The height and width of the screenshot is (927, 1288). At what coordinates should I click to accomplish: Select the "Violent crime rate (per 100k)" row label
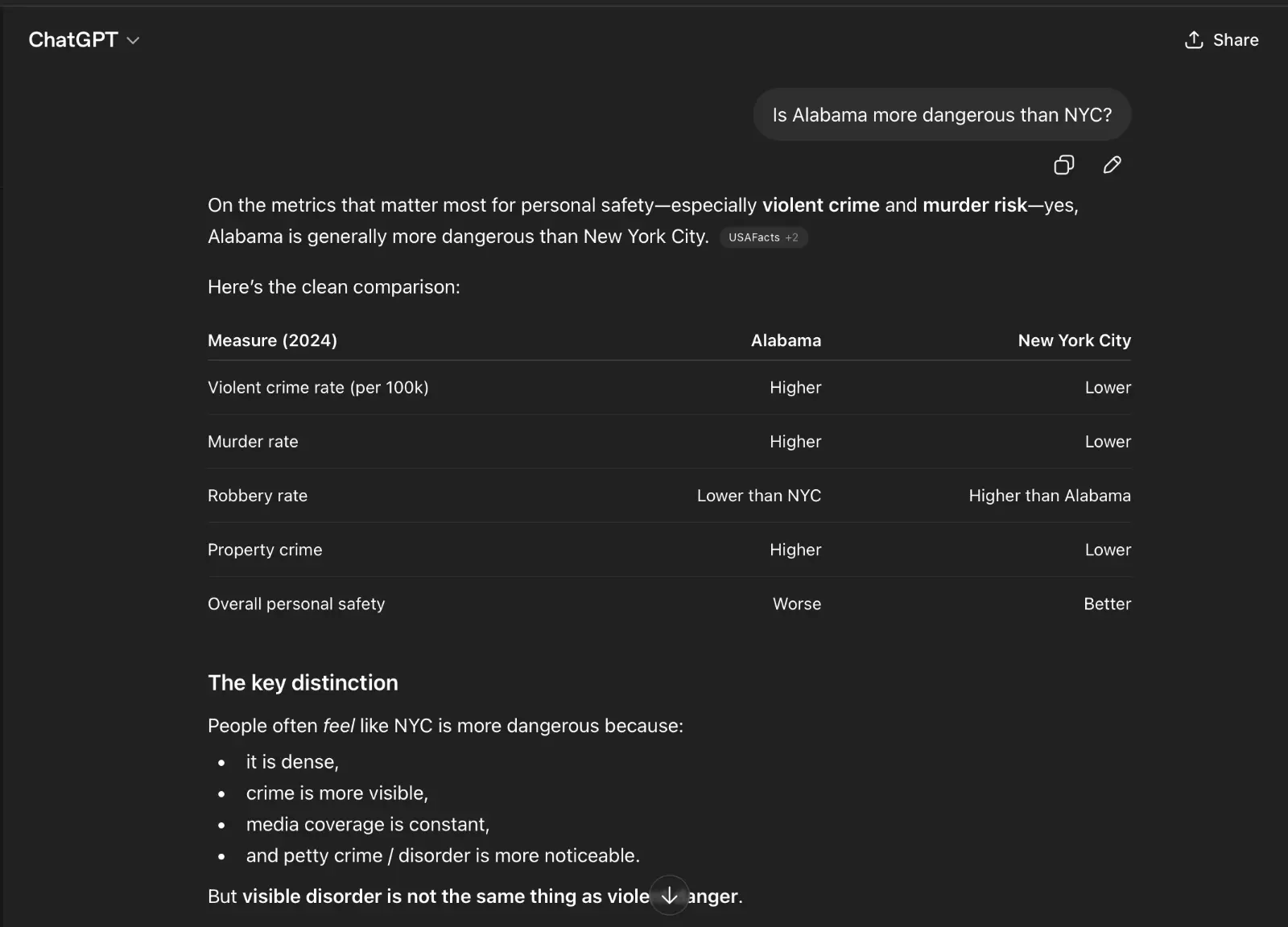[318, 388]
